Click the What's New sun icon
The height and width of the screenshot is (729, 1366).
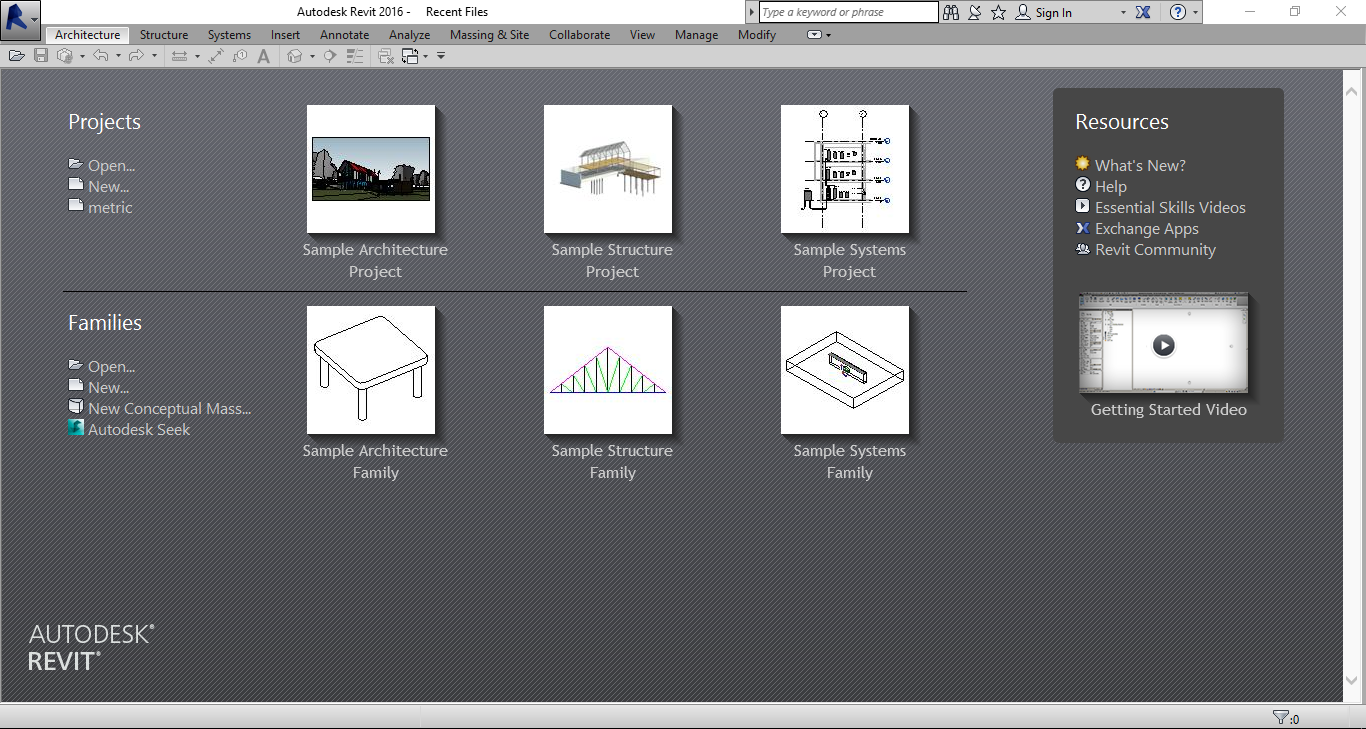click(x=1082, y=164)
